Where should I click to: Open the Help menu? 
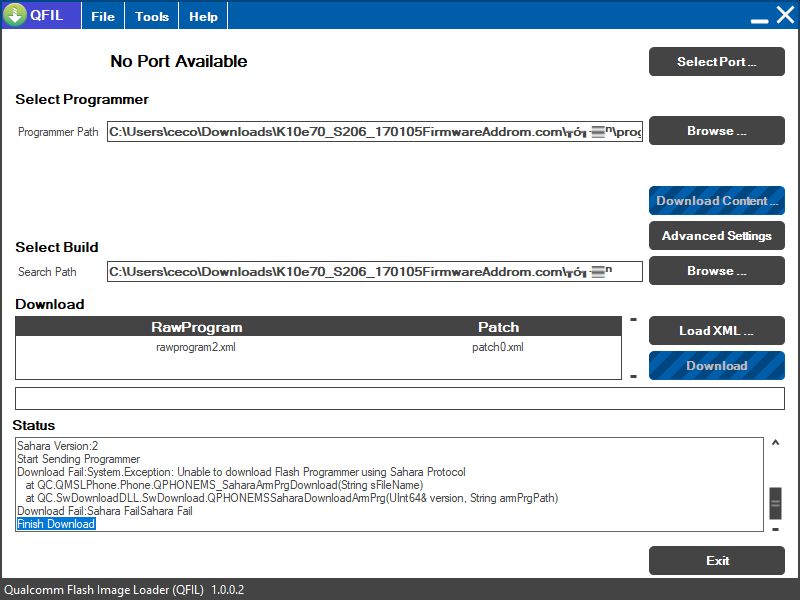coord(203,16)
